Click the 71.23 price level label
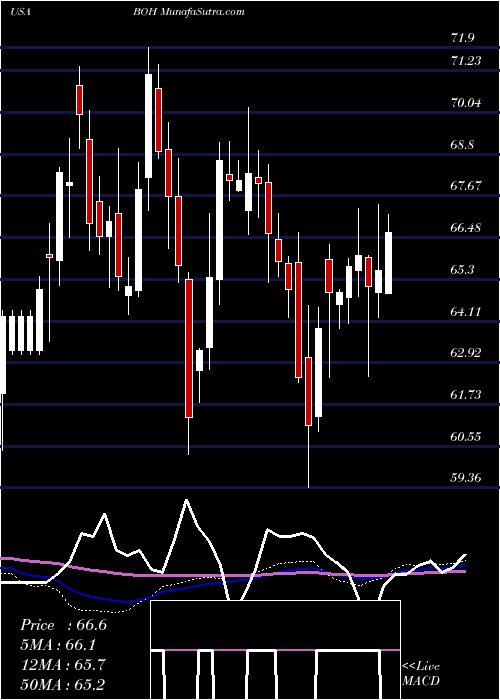 click(466, 61)
